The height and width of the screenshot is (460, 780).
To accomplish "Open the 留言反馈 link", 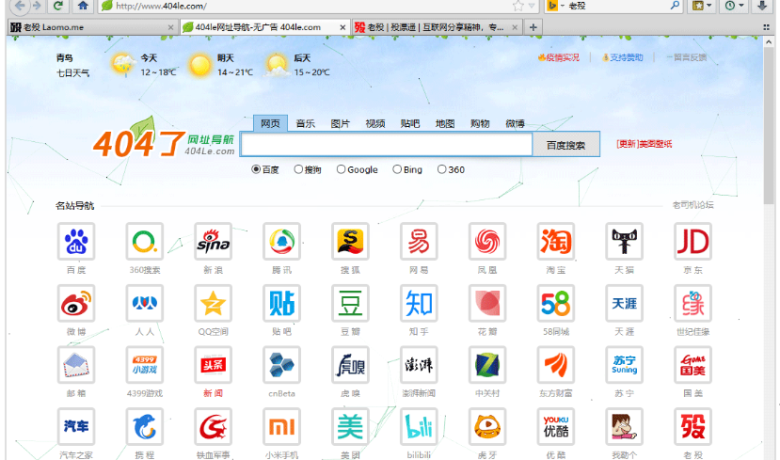I will (x=686, y=58).
